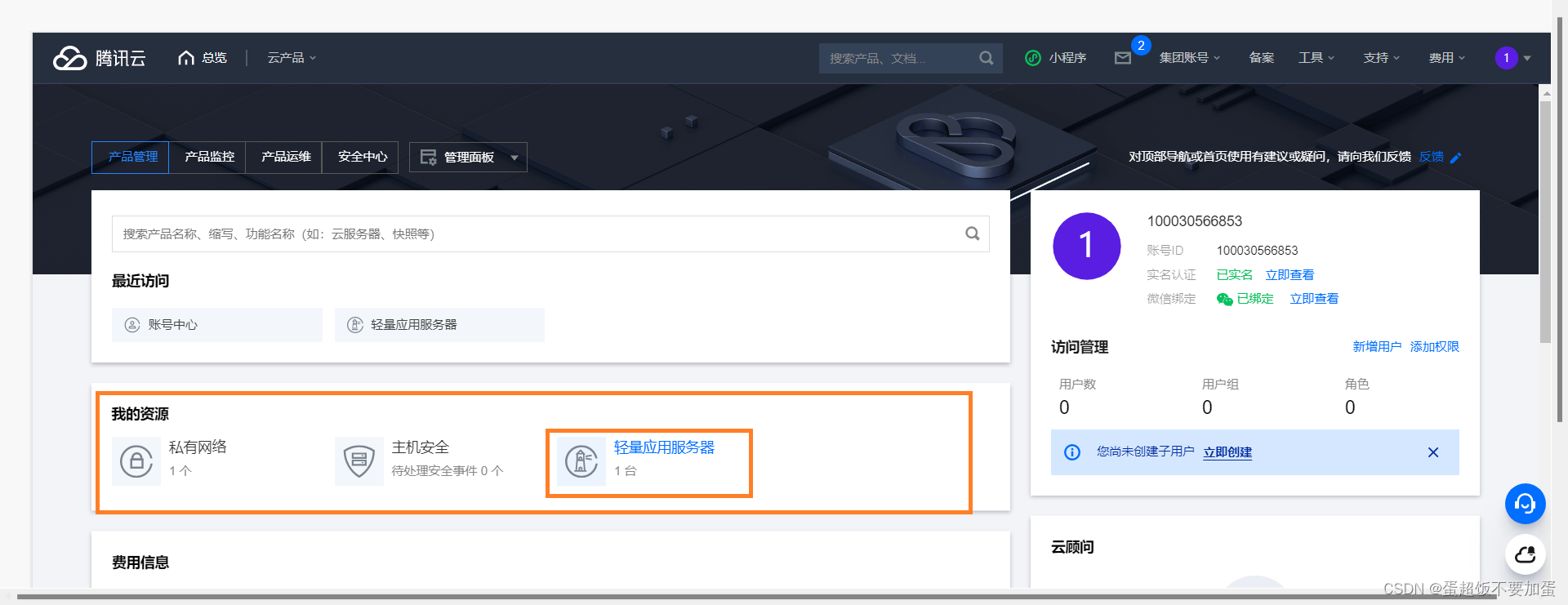Image resolution: width=1568 pixels, height=605 pixels.
Task: Click the 反馈 feedback link
Action: [x=1432, y=157]
